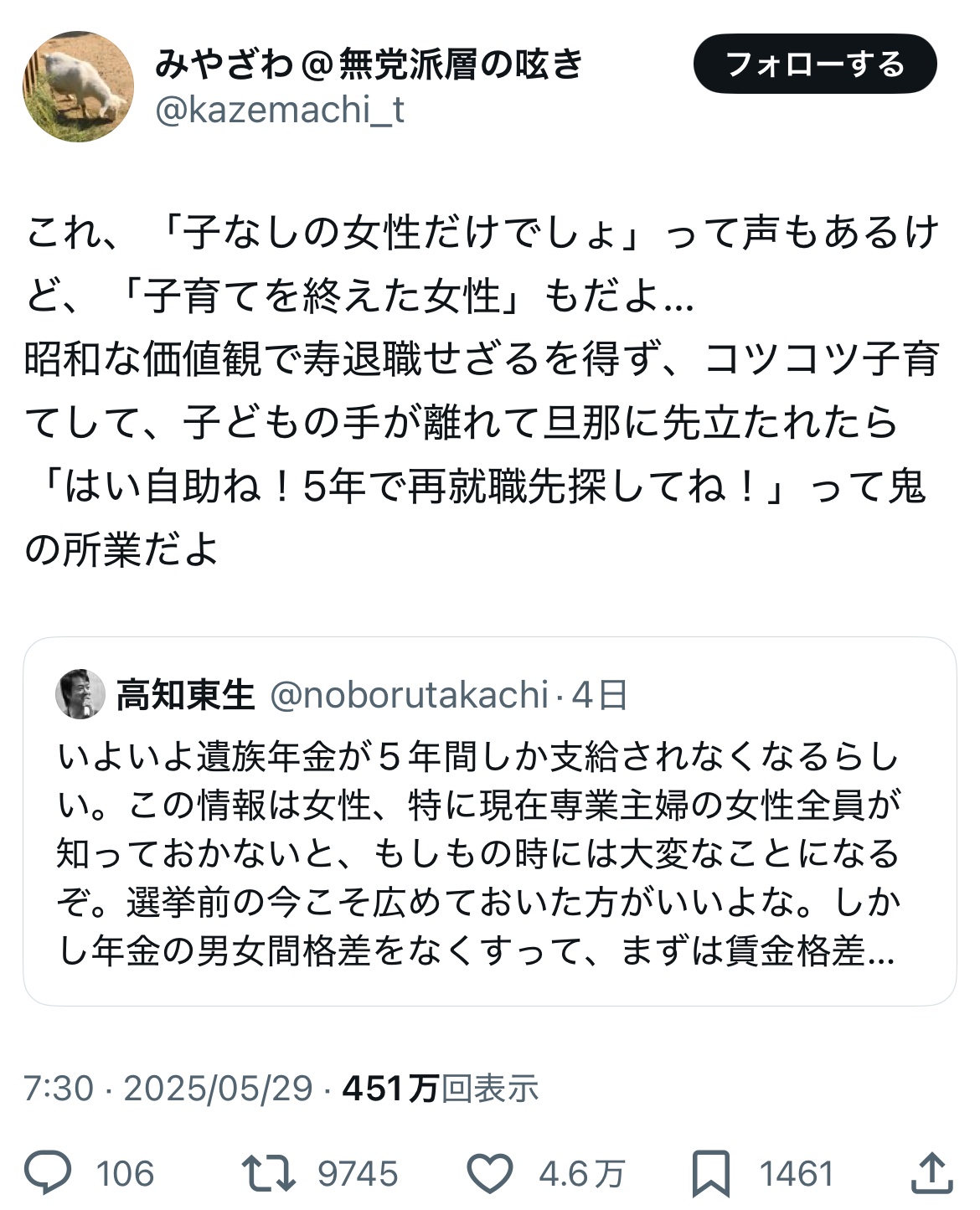Image resolution: width=980 pixels, height=1210 pixels.
Task: Click the @noborutakachi handle
Action: [x=409, y=695]
